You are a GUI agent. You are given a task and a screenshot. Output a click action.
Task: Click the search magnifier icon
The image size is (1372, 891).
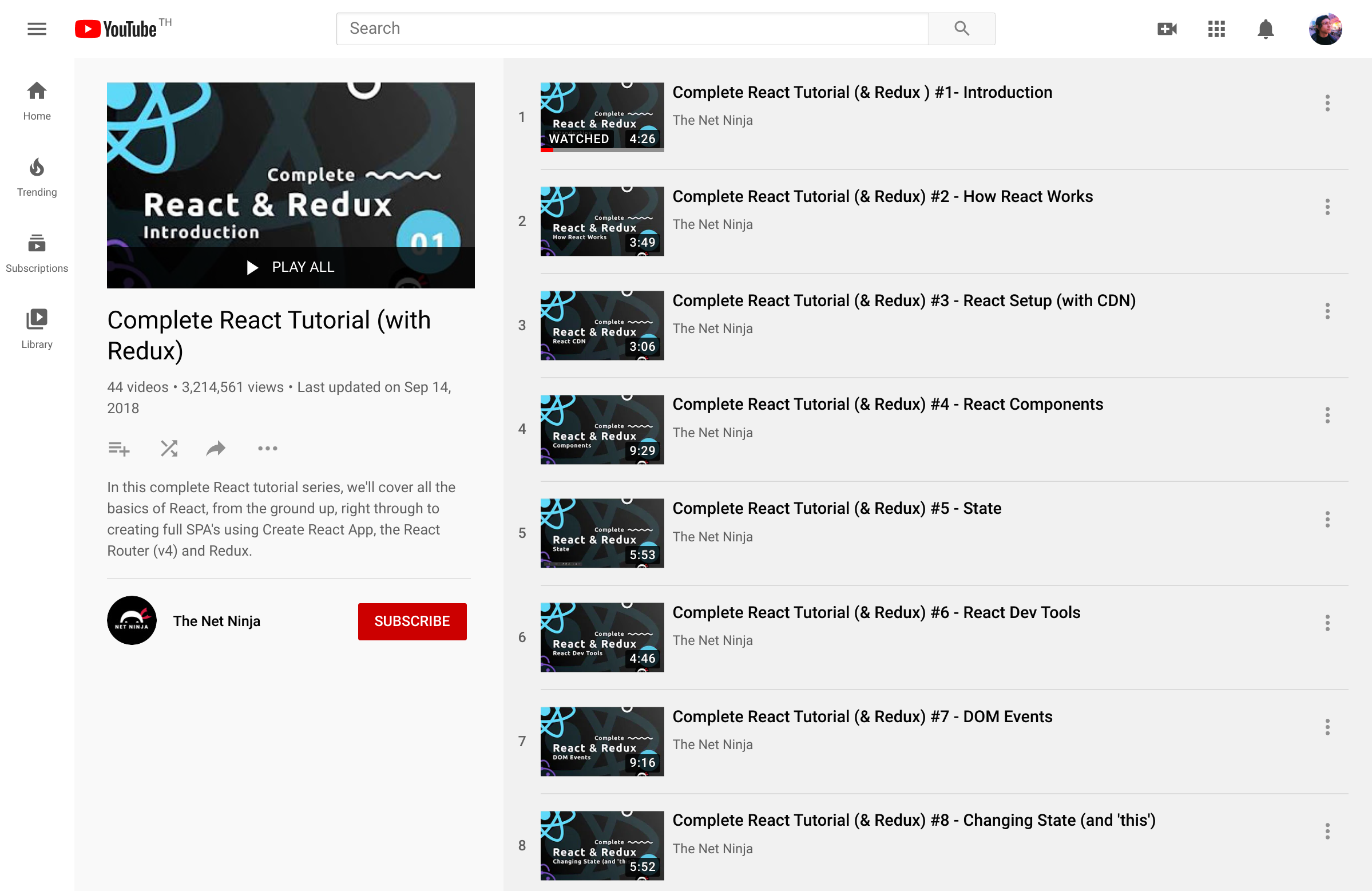961,27
